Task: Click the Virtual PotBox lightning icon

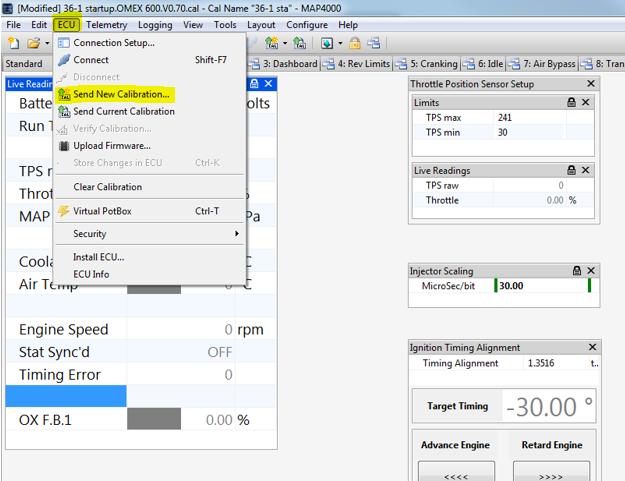Action: click(64, 211)
